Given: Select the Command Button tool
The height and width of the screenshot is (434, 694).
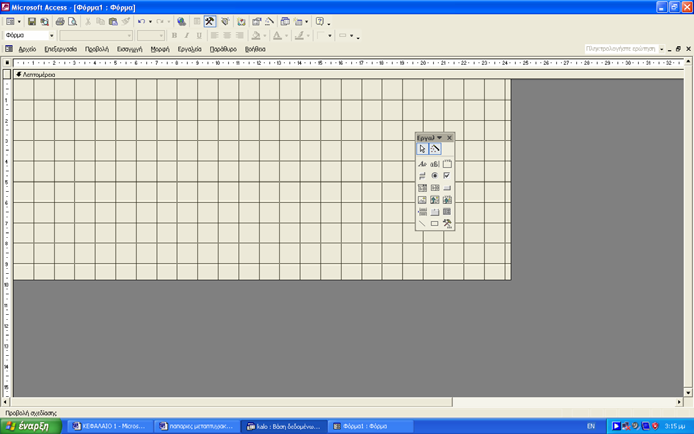Looking at the screenshot, I should click(447, 188).
